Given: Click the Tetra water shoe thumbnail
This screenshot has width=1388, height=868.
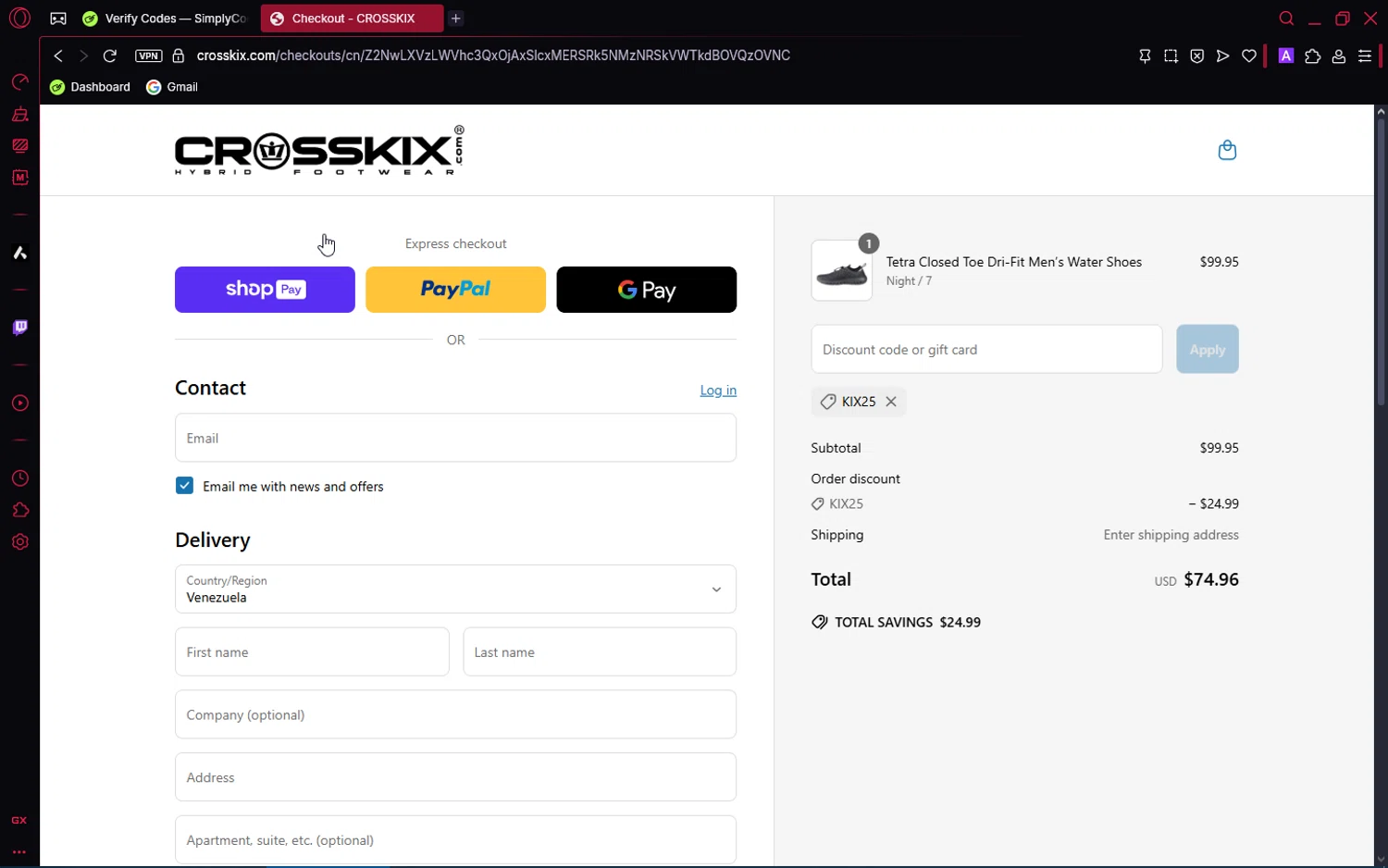Looking at the screenshot, I should [x=842, y=271].
